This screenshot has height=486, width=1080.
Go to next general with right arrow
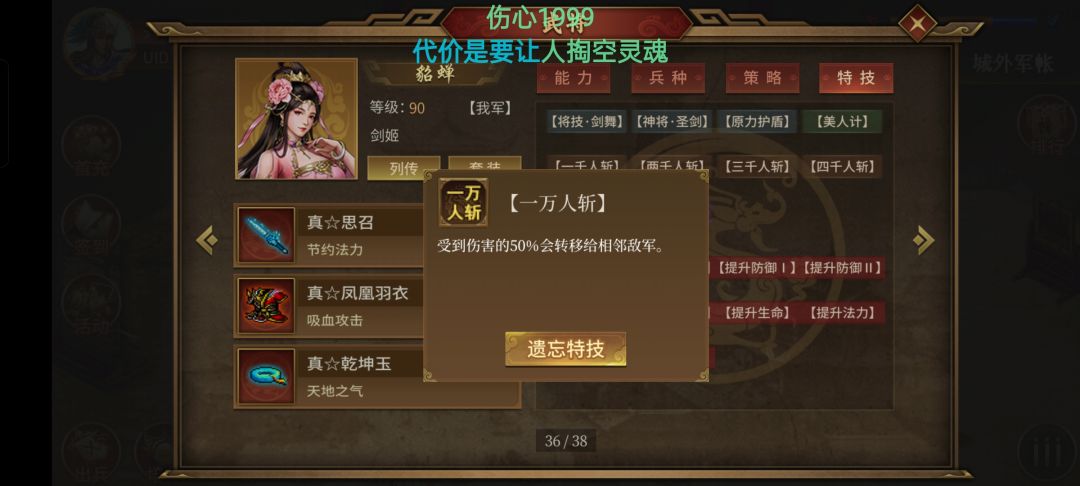pos(923,240)
